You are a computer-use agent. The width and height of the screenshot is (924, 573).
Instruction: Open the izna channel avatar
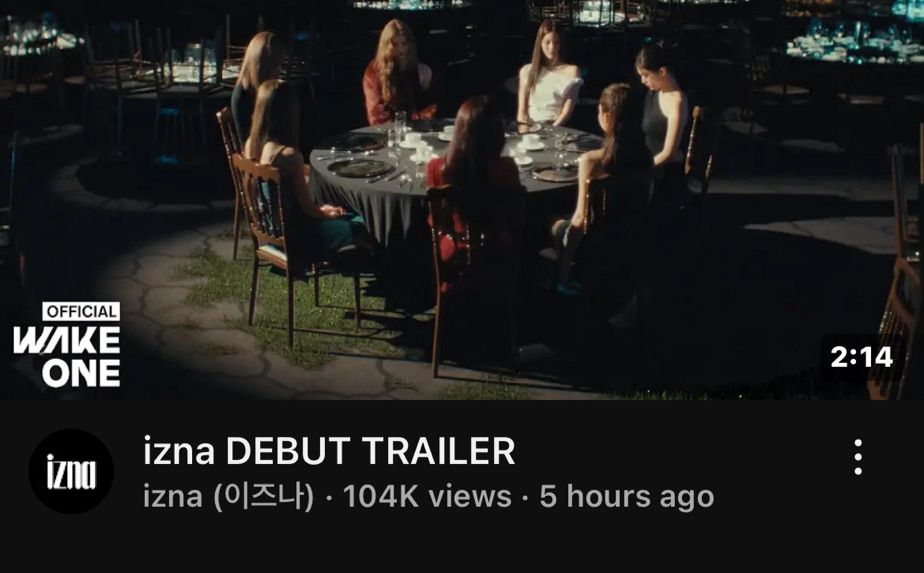point(71,471)
